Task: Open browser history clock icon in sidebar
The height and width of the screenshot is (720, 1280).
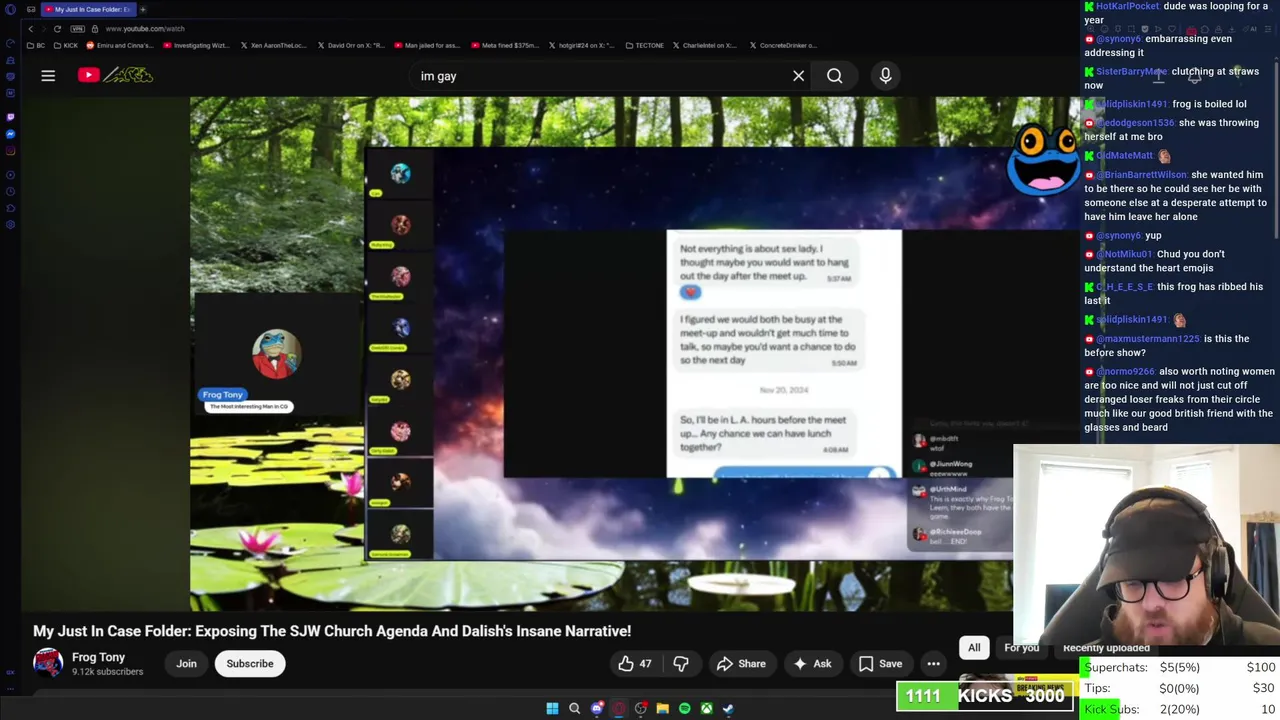Action: click(x=10, y=191)
